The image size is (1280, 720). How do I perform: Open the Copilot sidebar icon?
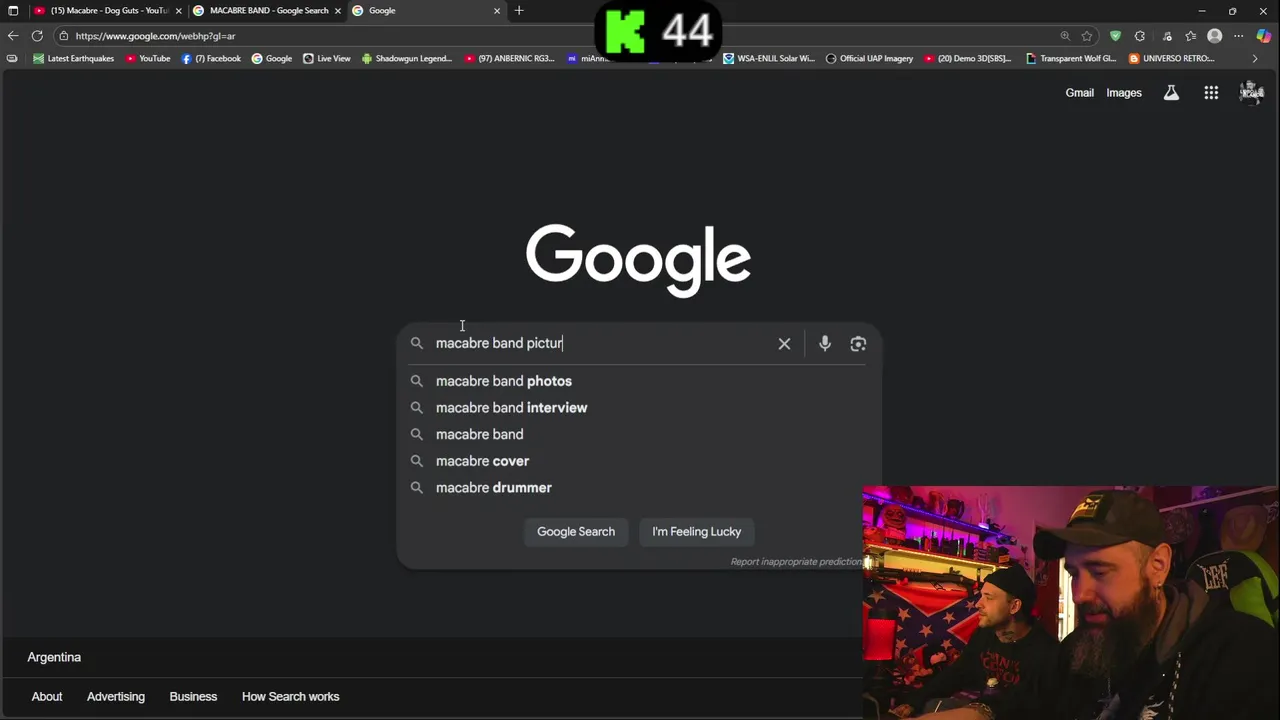point(1264,36)
